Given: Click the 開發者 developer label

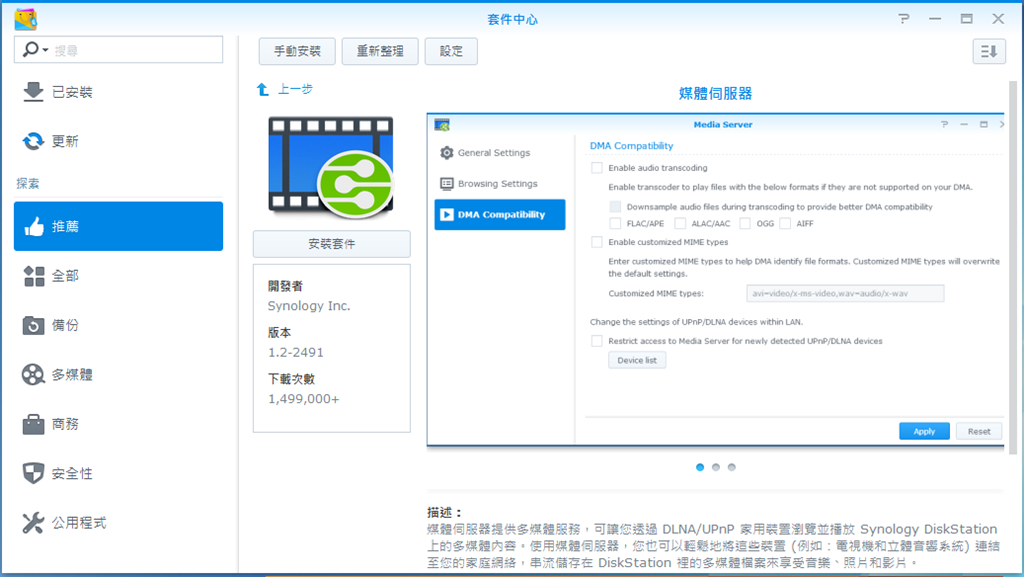Looking at the screenshot, I should (285, 286).
